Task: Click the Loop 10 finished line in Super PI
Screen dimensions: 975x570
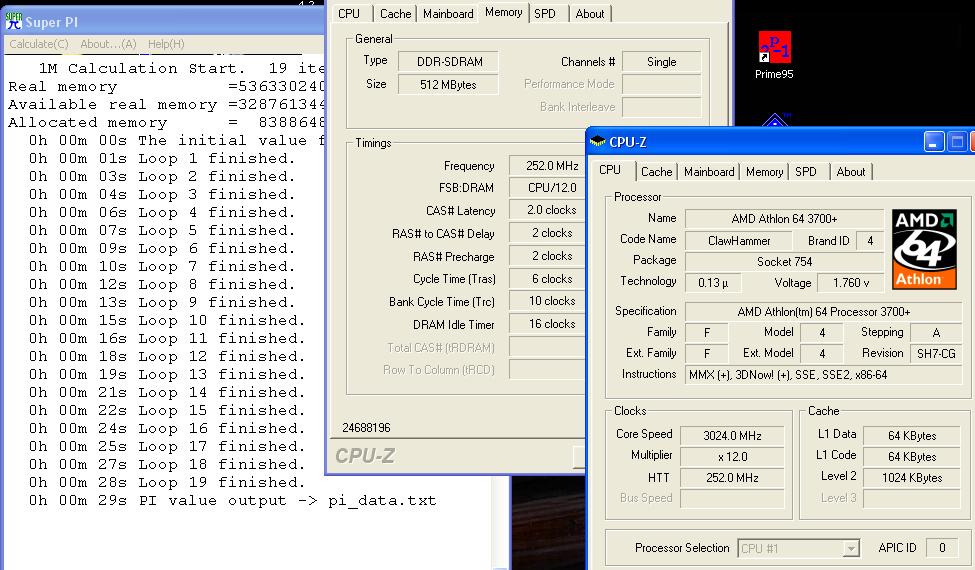Action: 167,320
